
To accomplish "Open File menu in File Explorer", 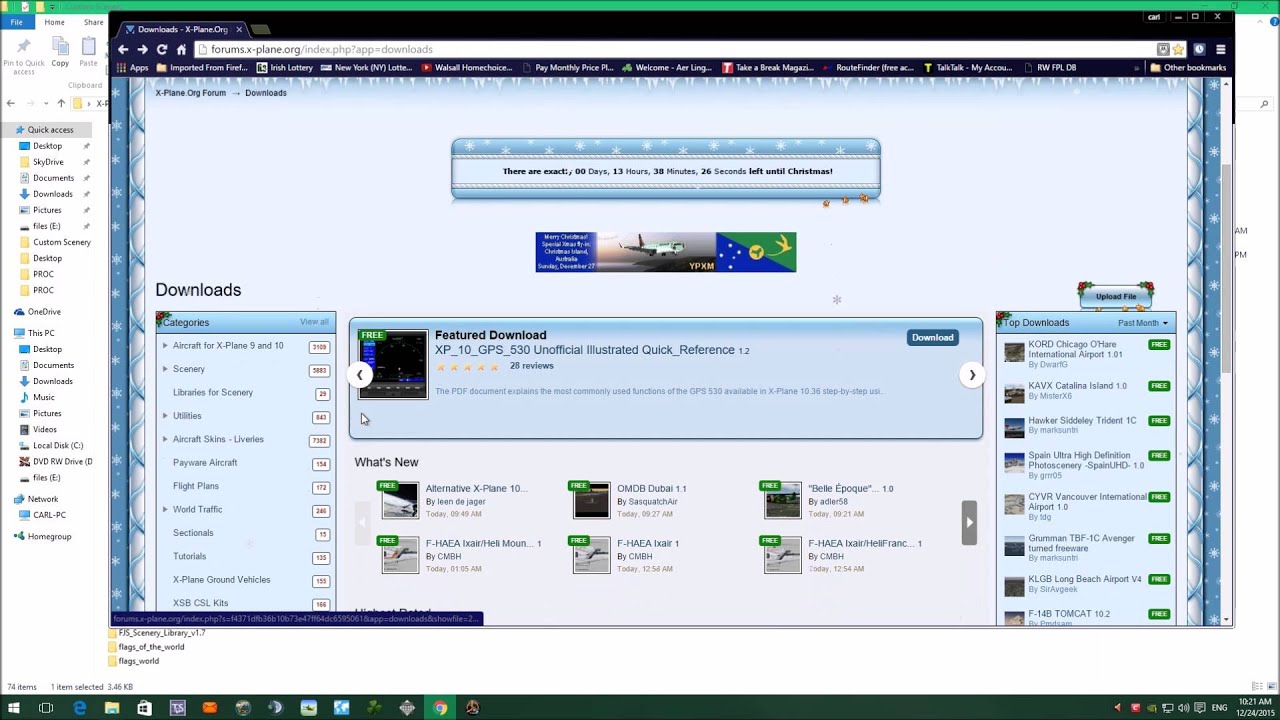I will pos(16,22).
